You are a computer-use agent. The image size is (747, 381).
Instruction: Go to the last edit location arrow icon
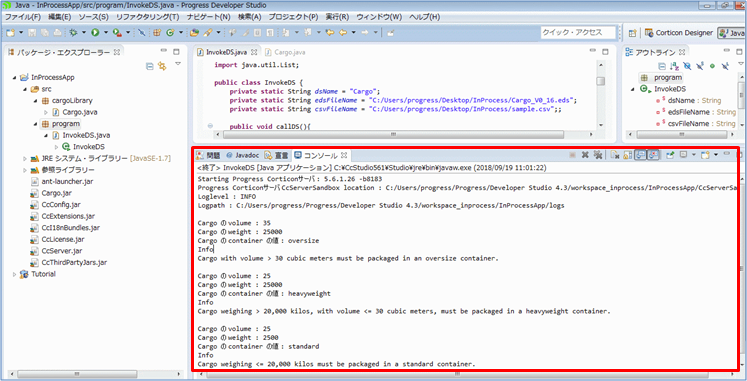(x=329, y=32)
